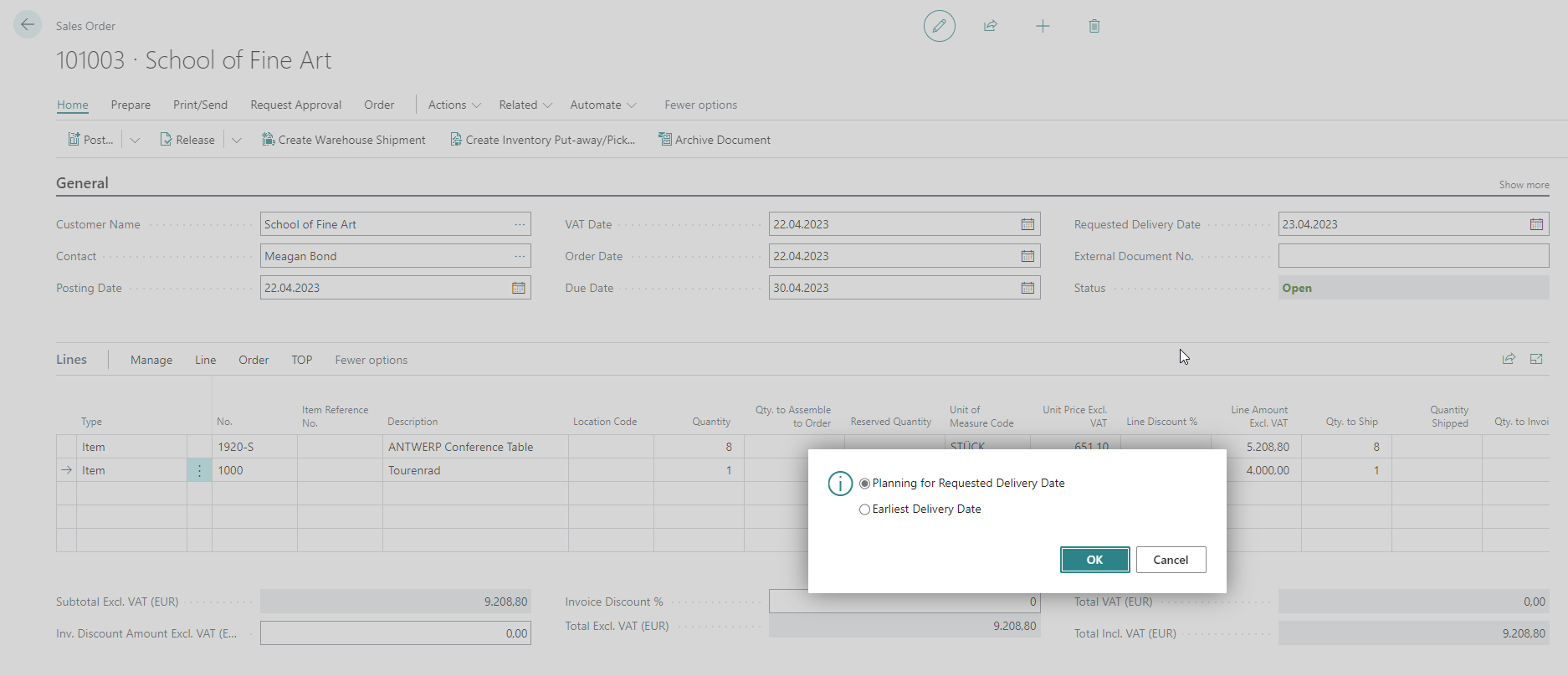Select the Earliest Delivery Date option
Image resolution: width=1568 pixels, height=676 pixels.
pos(864,510)
